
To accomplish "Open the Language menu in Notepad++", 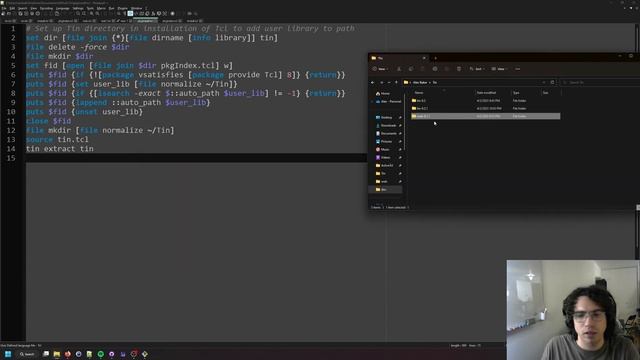I will pyautogui.click(x=62, y=8).
